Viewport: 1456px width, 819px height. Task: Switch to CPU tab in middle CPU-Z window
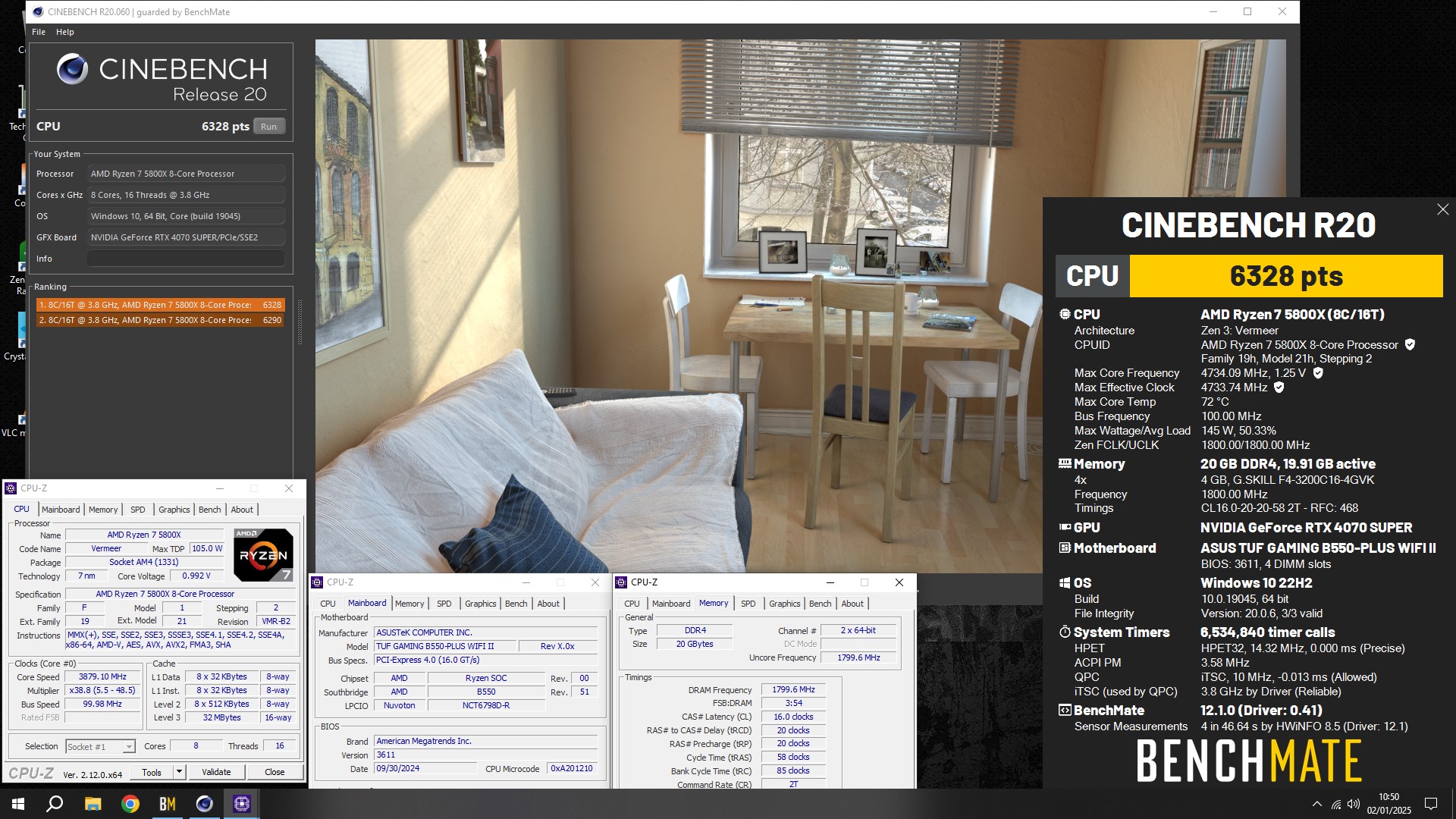pyautogui.click(x=328, y=604)
